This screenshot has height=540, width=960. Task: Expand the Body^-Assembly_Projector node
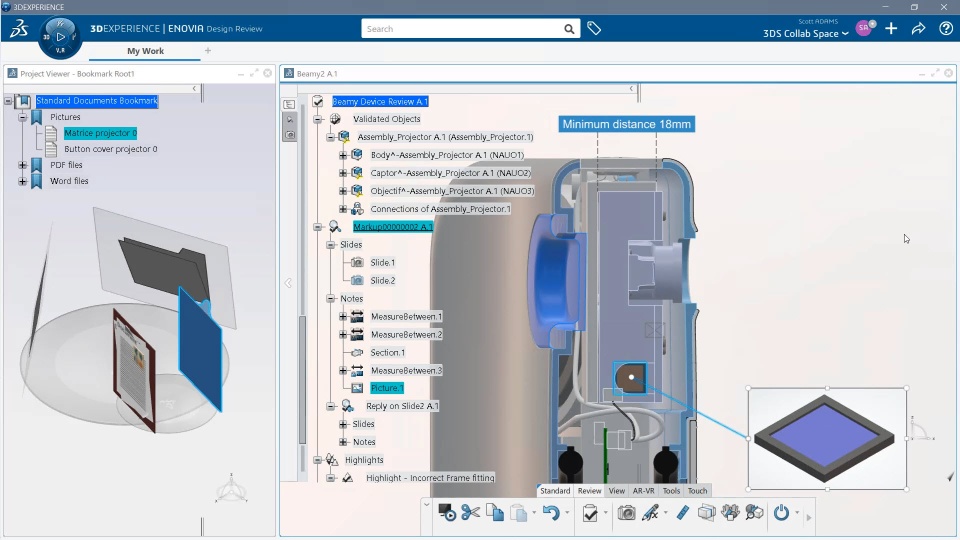(x=343, y=156)
